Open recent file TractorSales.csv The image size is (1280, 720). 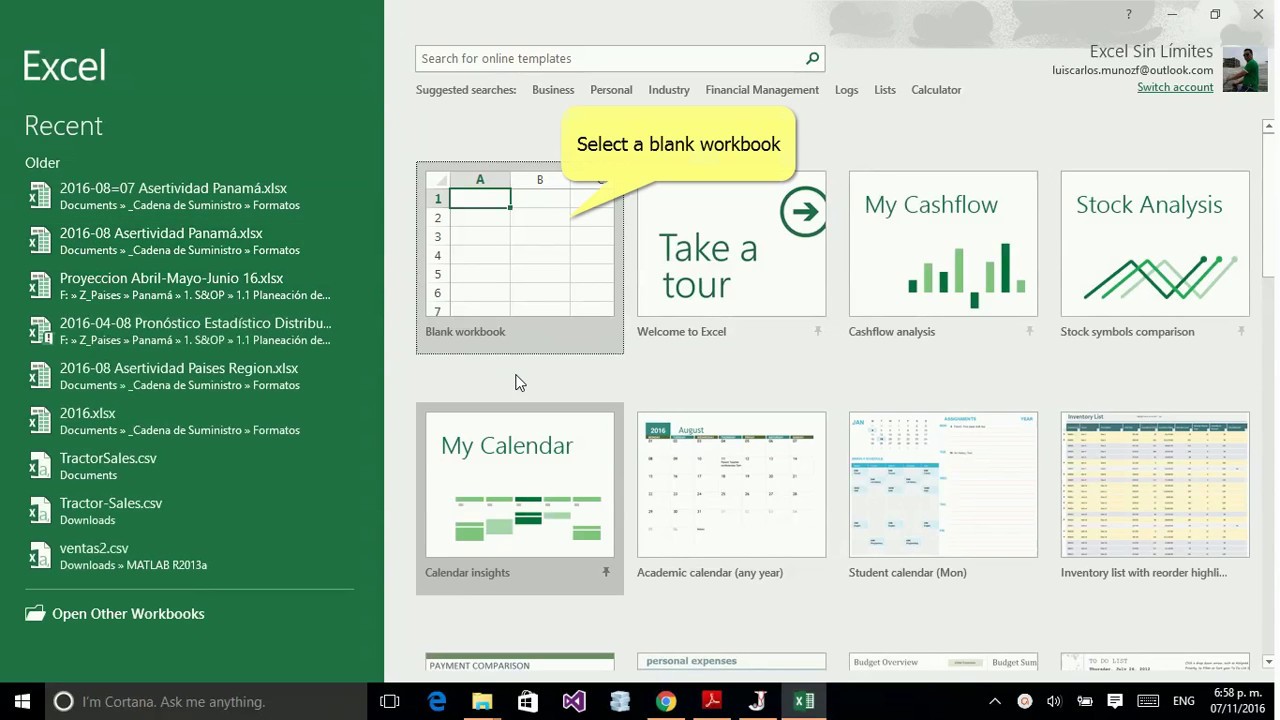(x=192, y=466)
